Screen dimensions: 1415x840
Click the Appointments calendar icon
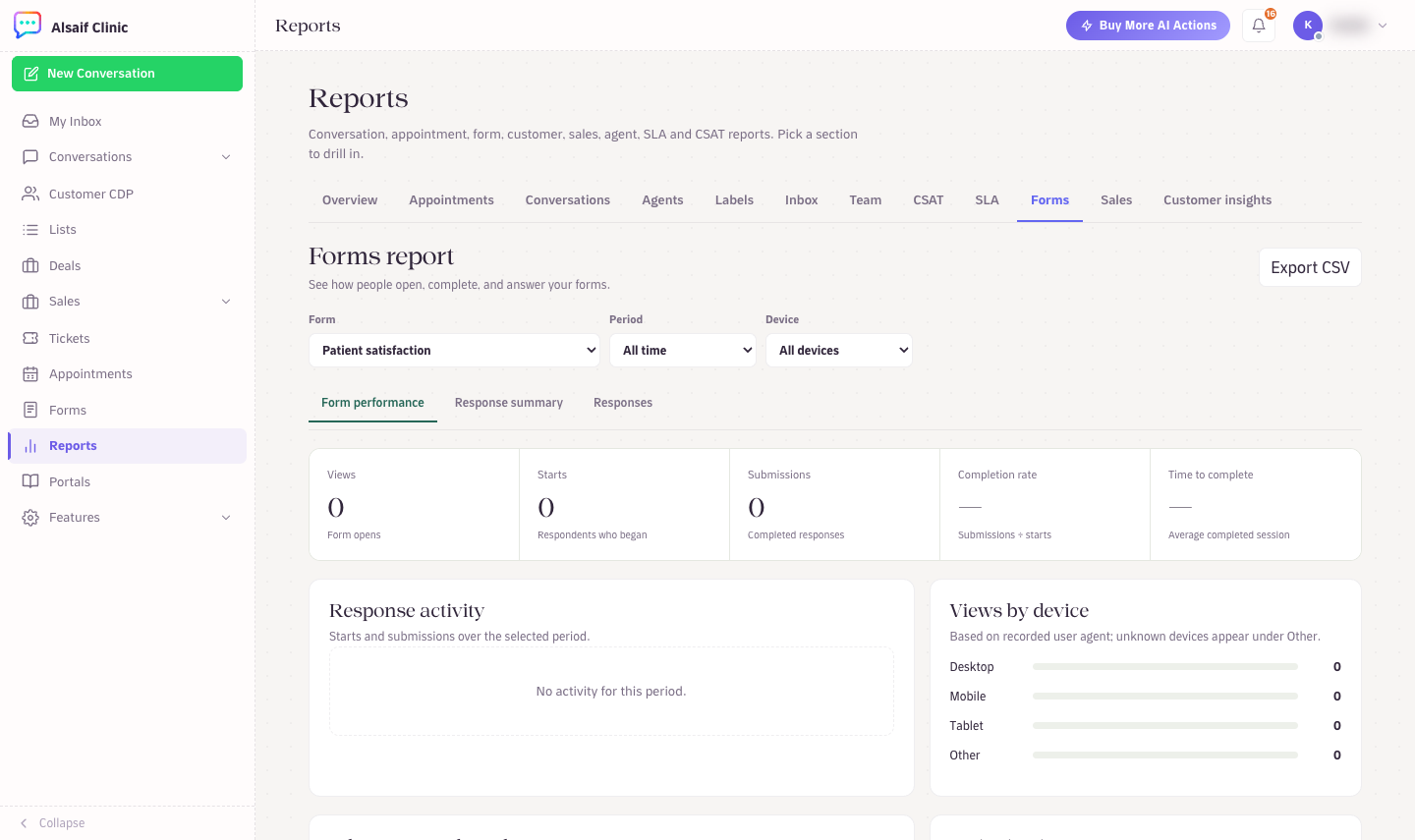tap(30, 374)
